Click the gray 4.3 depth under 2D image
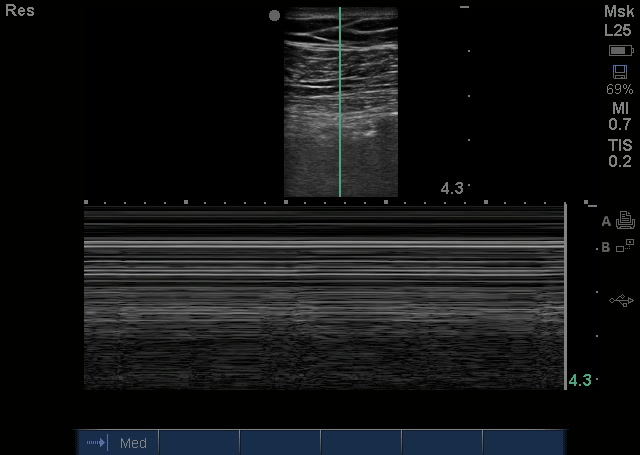This screenshot has height=455, width=640. [x=451, y=188]
